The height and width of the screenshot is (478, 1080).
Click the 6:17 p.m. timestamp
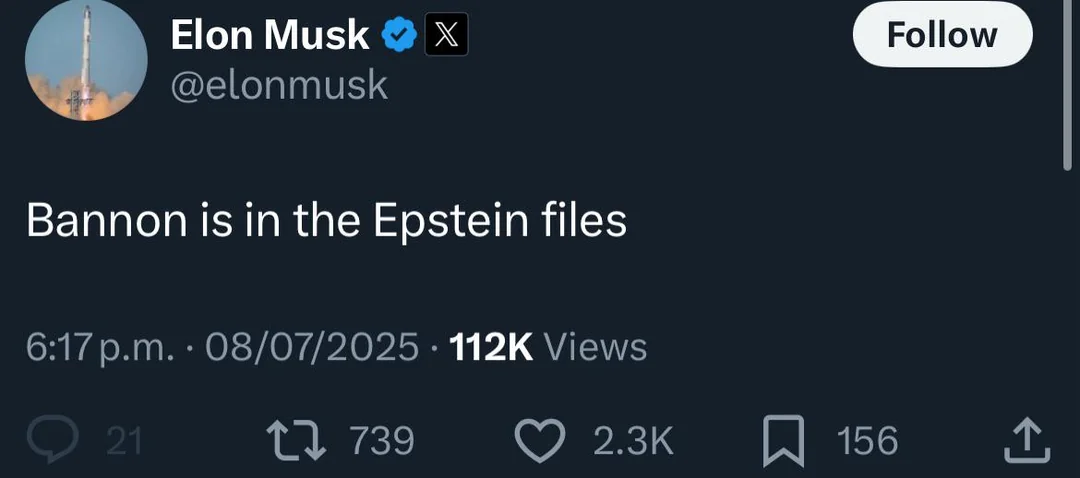(x=99, y=347)
